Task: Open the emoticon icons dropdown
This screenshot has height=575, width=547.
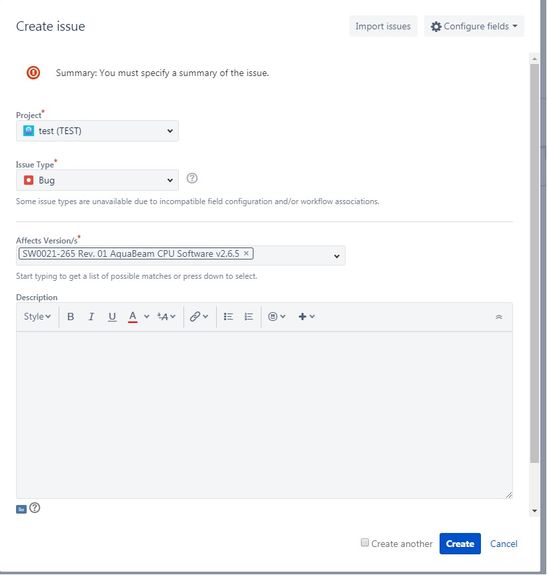Action: [276, 316]
